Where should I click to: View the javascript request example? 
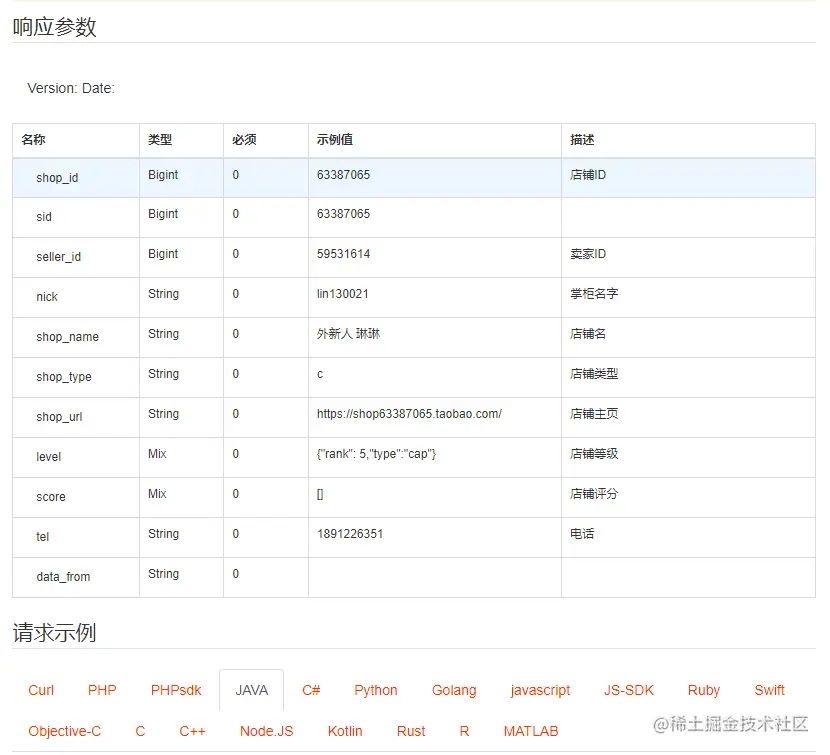(x=540, y=690)
